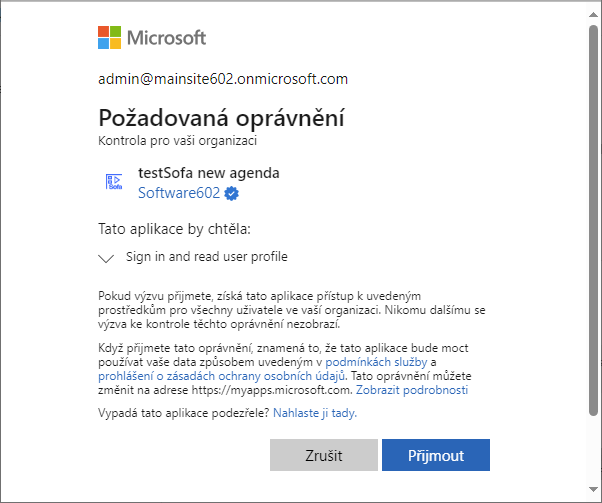The height and width of the screenshot is (503, 602).
Task: Open the Software602 publisher link
Action: 179,193
